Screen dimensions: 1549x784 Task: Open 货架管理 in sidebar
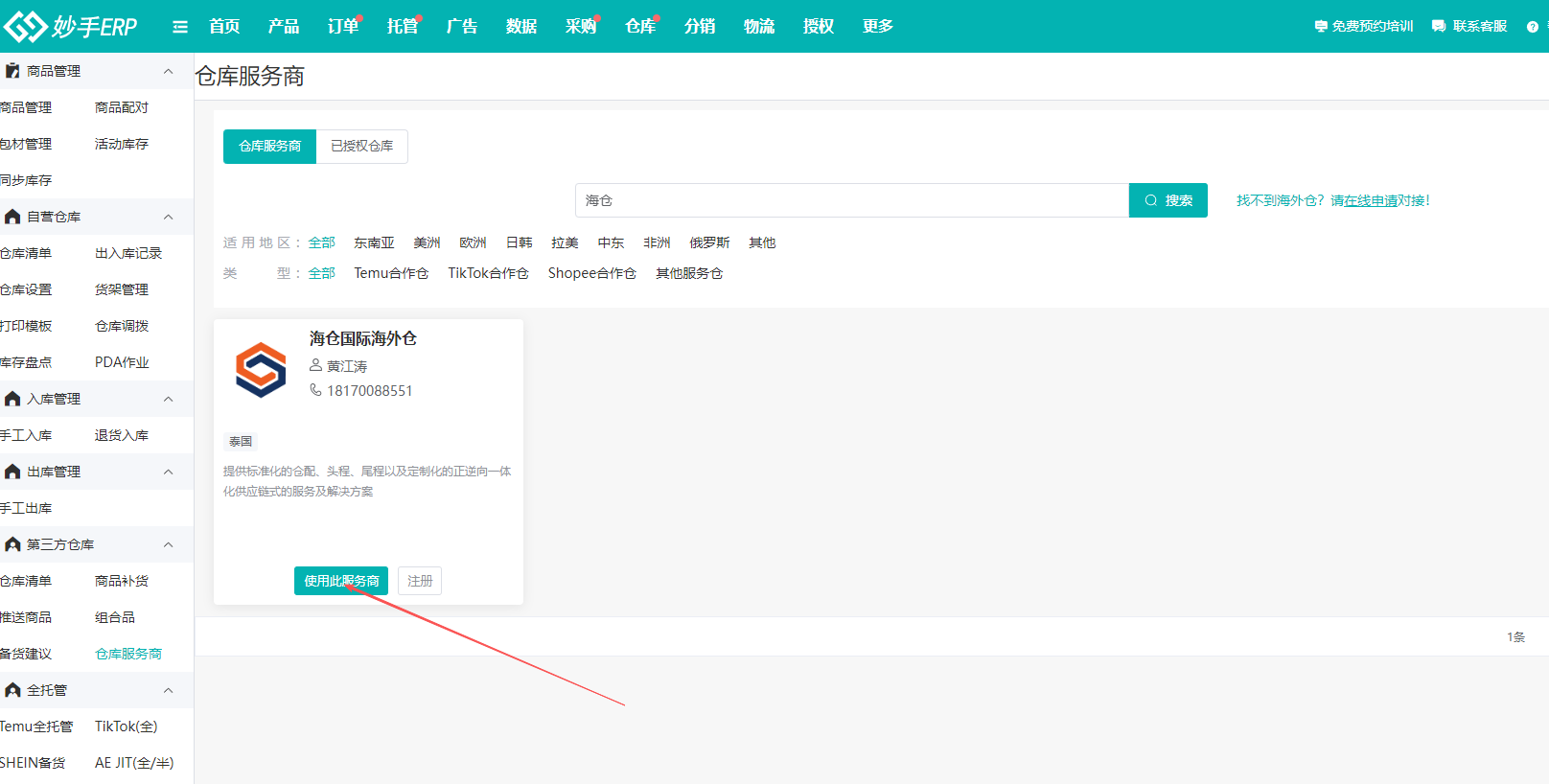click(x=122, y=289)
